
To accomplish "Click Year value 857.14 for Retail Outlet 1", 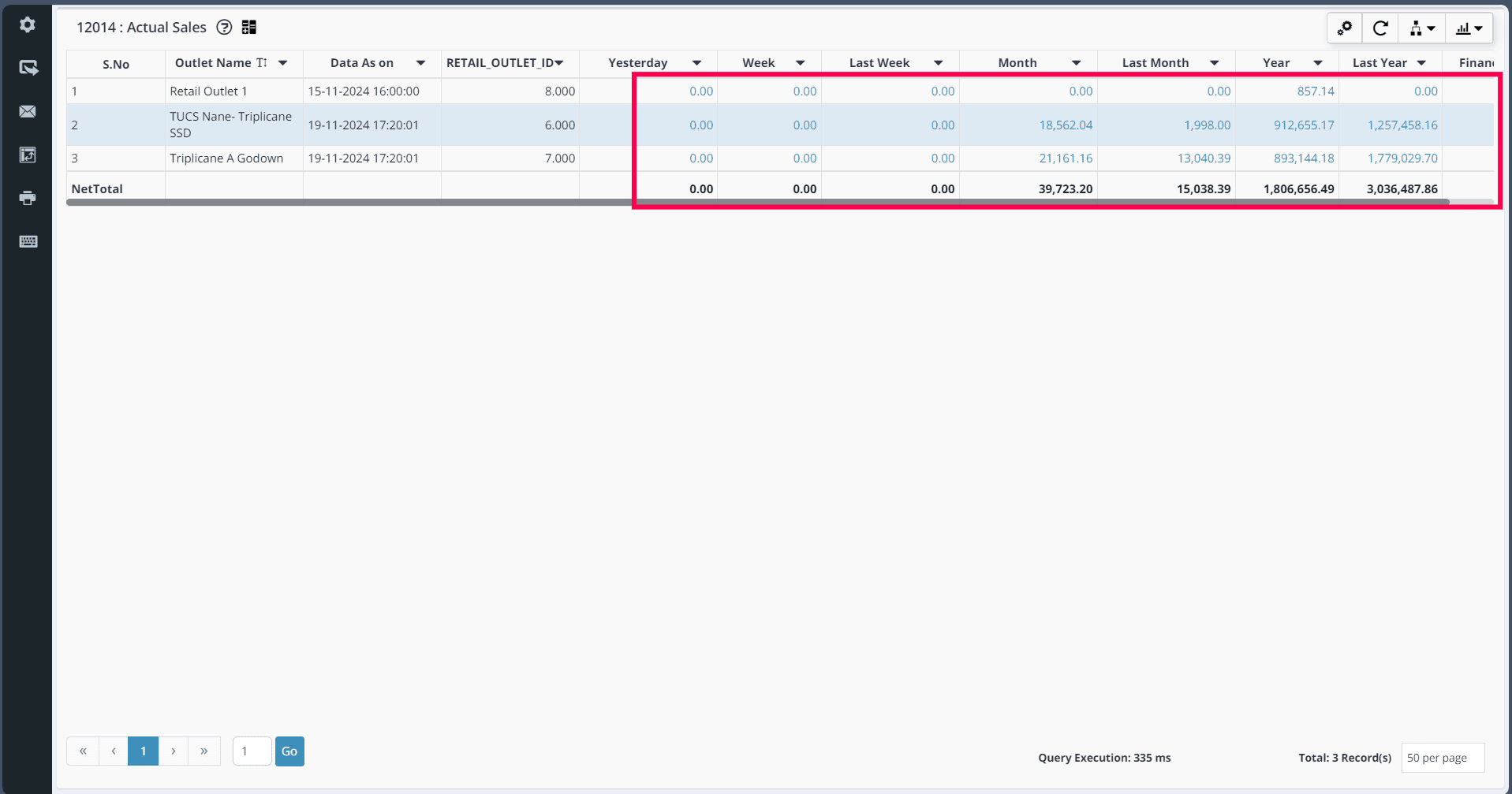I will tap(1316, 91).
